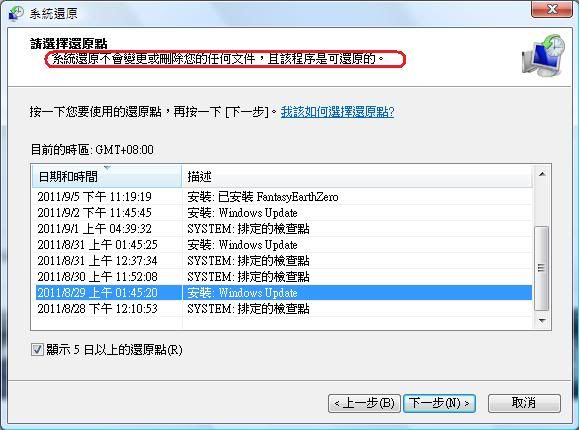Screen dimensions: 579x430
Task: Close the System Restore window
Action: pos(552,9)
